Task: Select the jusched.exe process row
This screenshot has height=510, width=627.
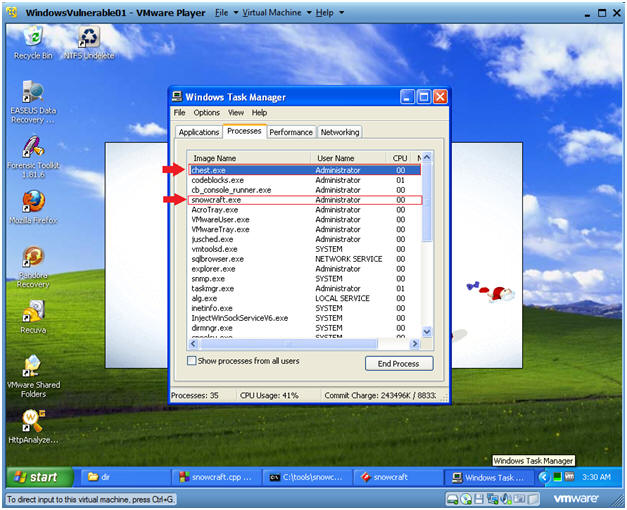Action: pos(305,239)
